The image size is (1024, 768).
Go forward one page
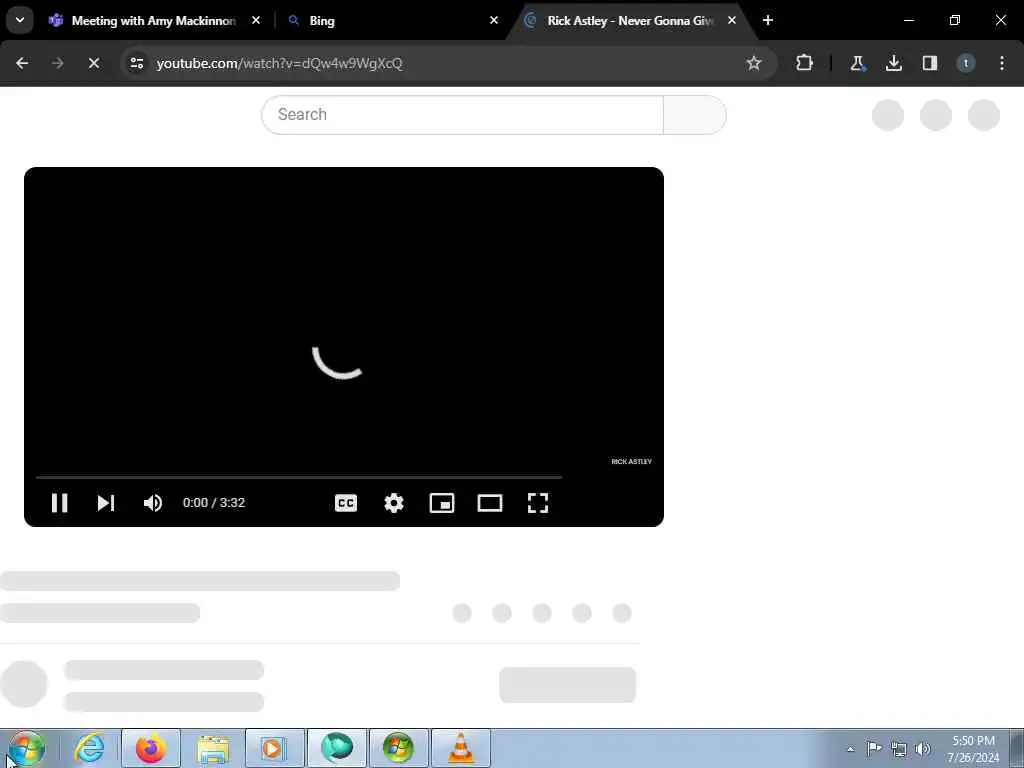pos(58,63)
